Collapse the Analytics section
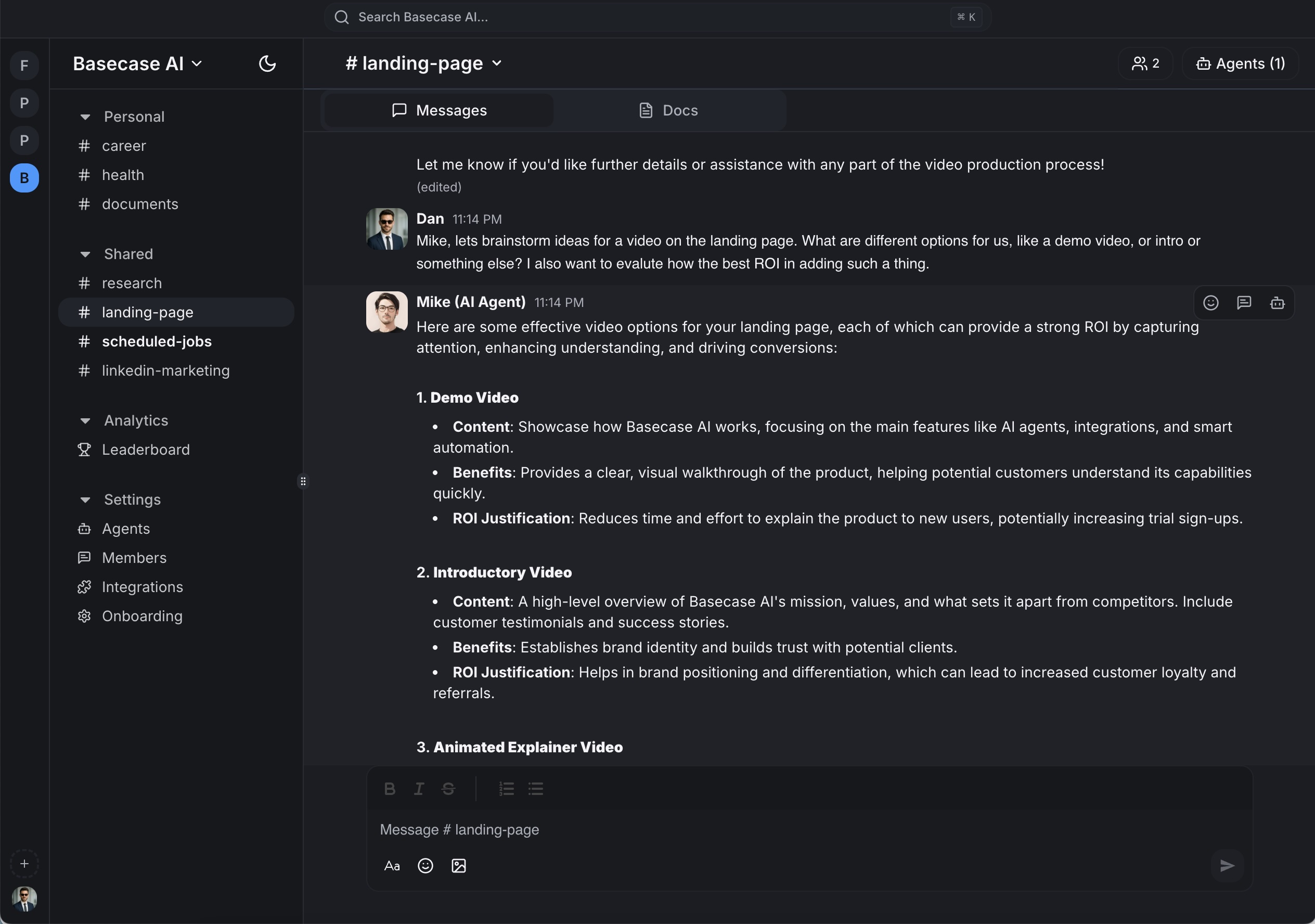Image resolution: width=1315 pixels, height=924 pixels. (x=85, y=421)
